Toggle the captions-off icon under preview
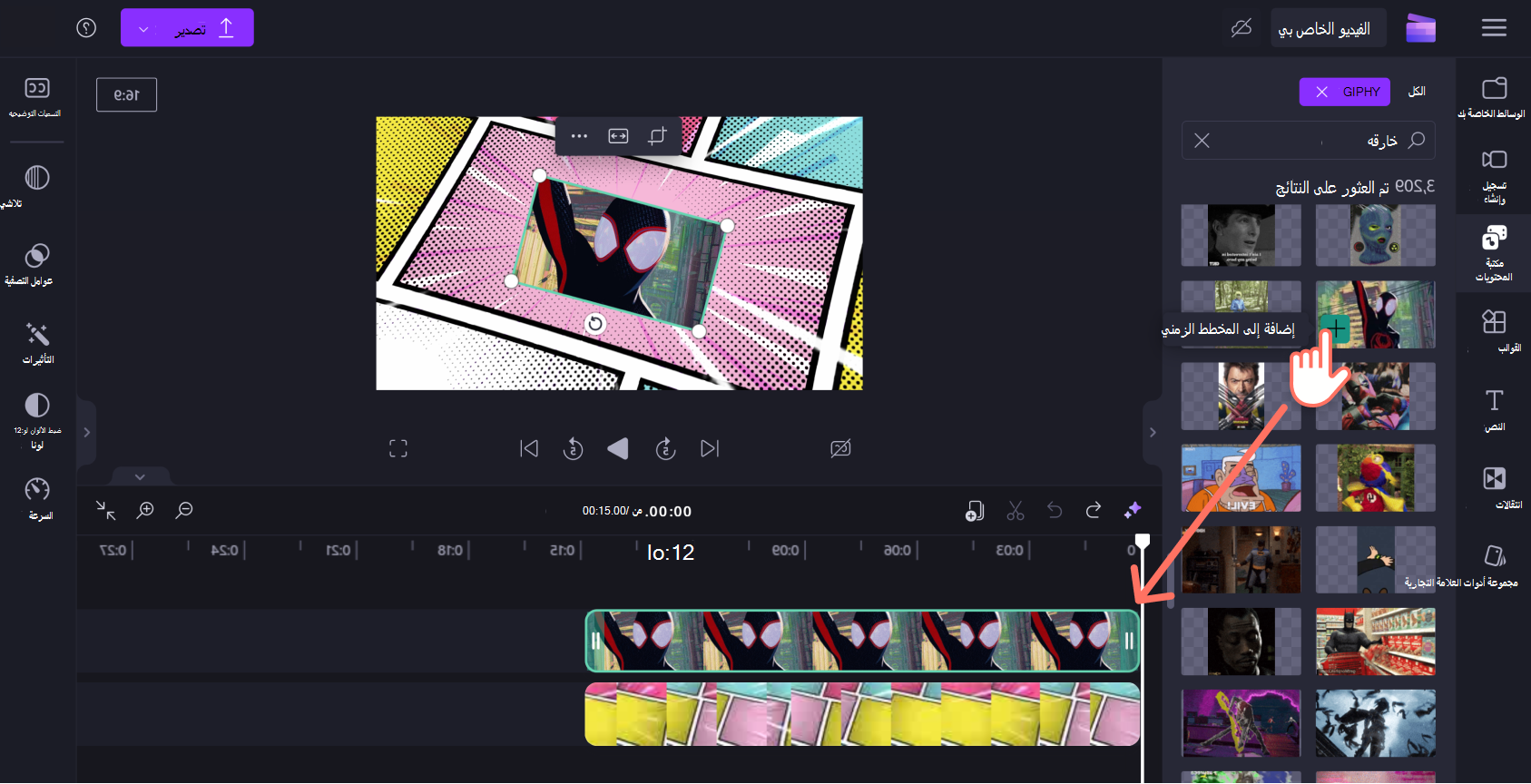Image resolution: width=1531 pixels, height=784 pixels. pos(840,448)
